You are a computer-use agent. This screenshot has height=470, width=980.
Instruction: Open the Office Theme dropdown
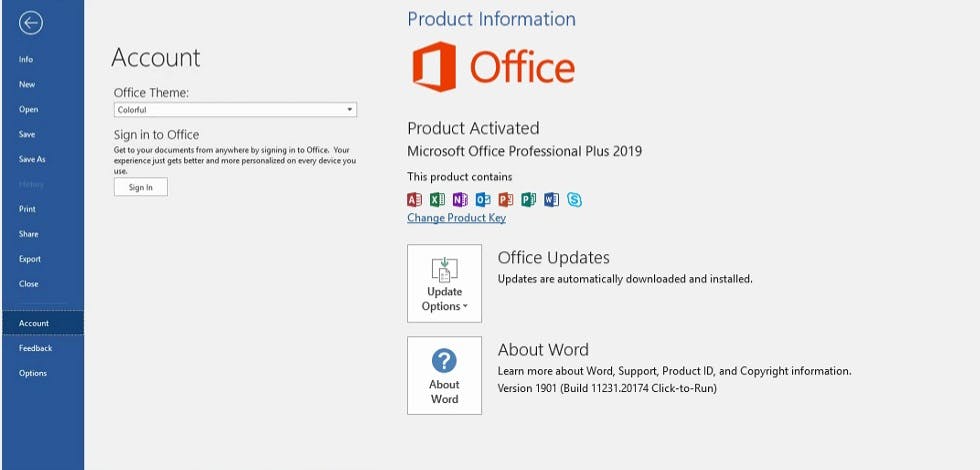[x=235, y=110]
